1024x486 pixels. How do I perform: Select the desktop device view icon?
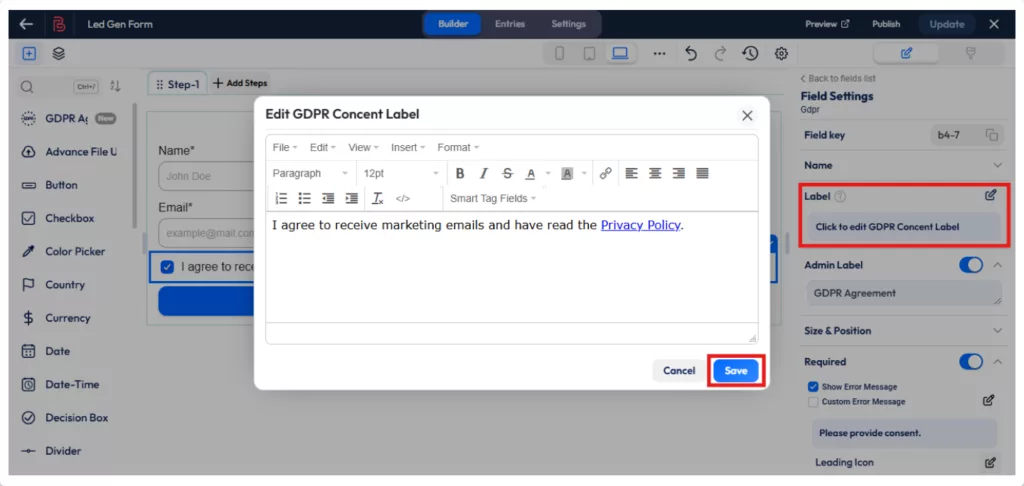point(619,54)
